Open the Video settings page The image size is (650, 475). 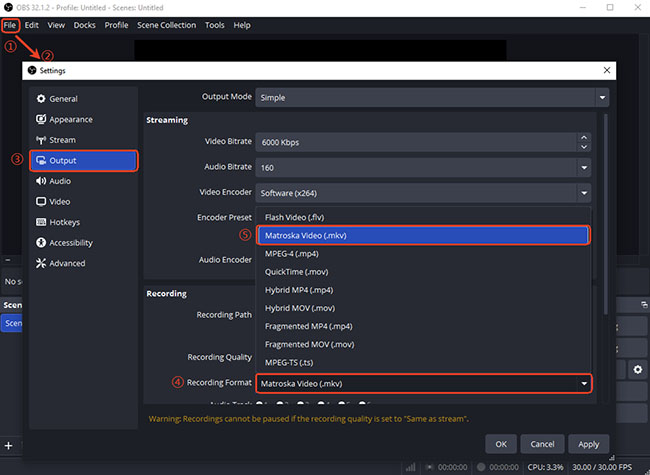[x=83, y=202]
